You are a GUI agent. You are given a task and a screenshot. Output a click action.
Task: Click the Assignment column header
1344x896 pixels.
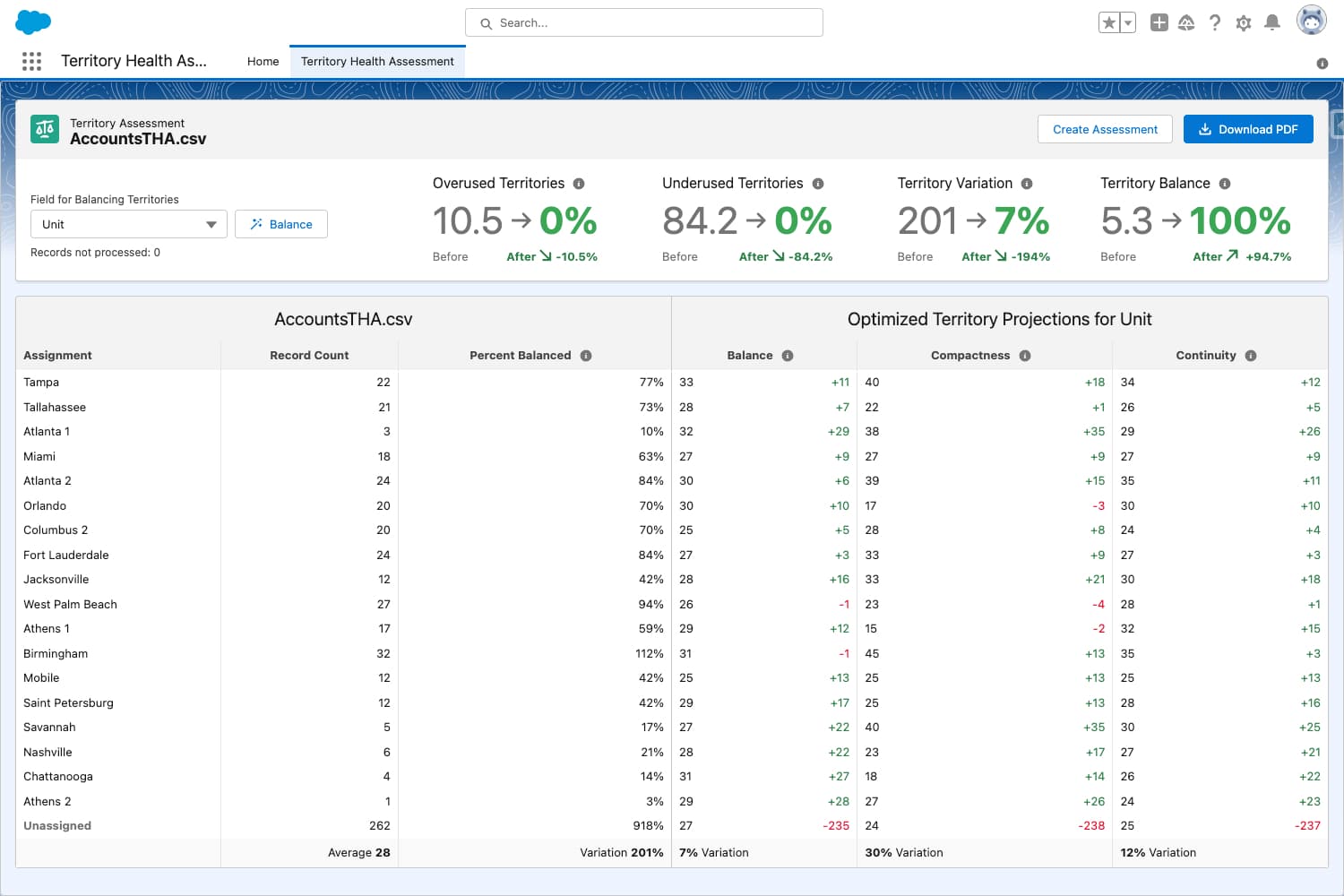(57, 356)
